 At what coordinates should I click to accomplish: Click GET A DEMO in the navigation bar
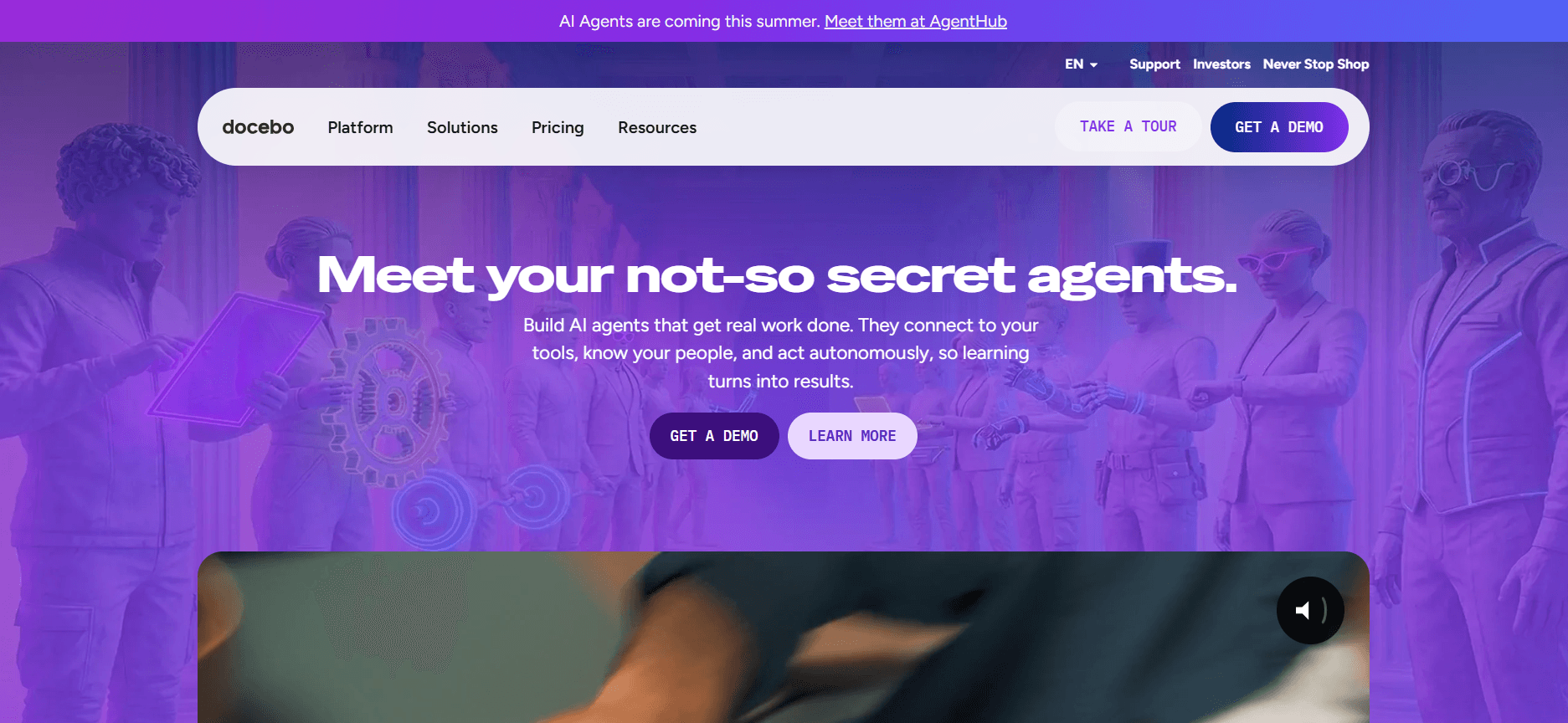click(x=1279, y=127)
